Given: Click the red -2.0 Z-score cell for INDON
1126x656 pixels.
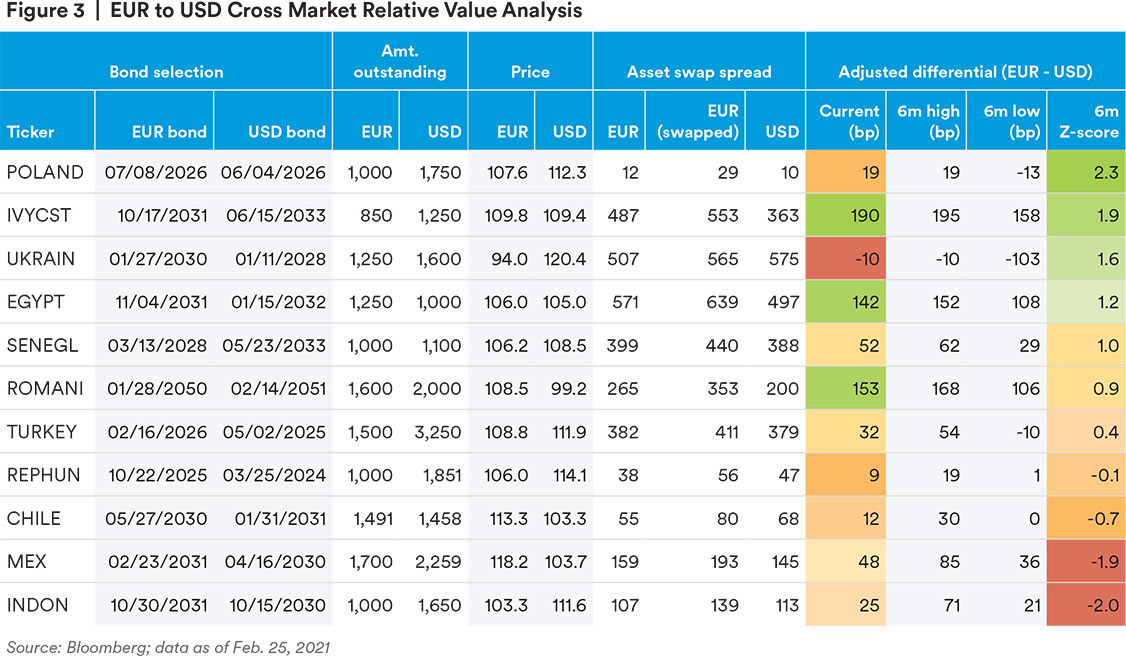Looking at the screenshot, I should 1085,605.
